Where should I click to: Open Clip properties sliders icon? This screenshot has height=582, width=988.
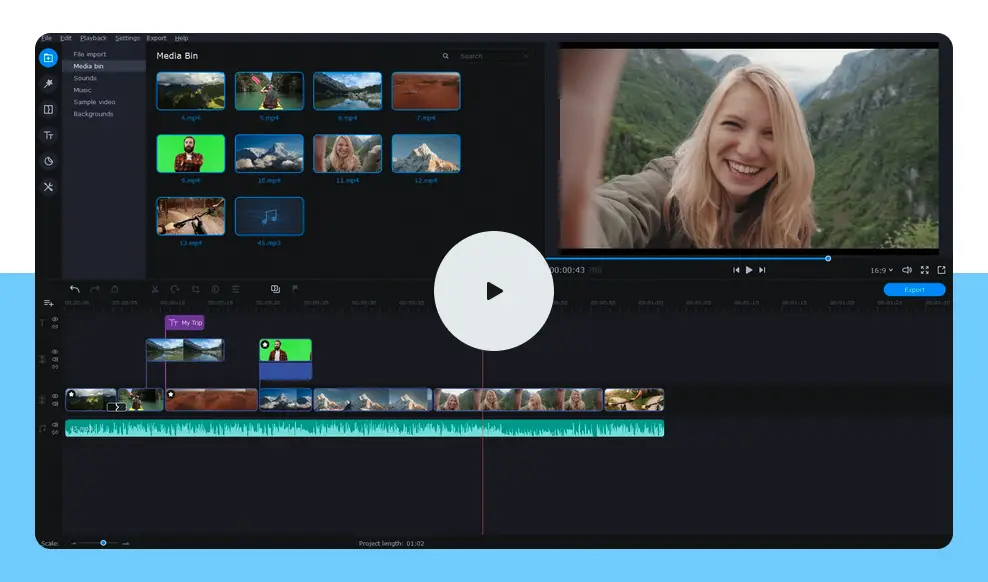[236, 289]
